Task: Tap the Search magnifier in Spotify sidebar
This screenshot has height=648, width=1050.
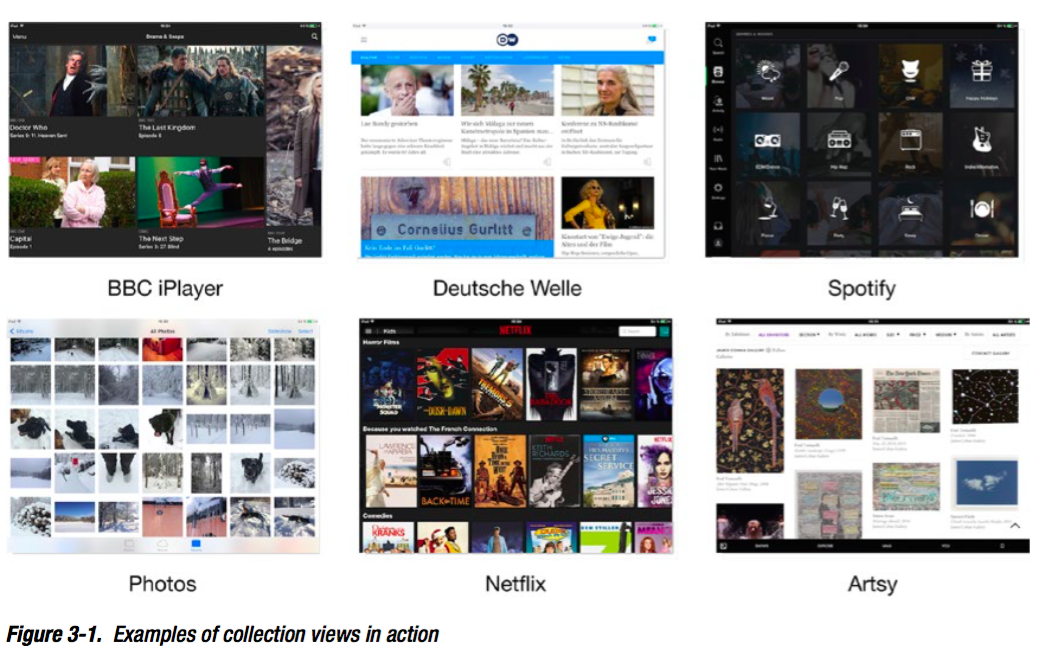Action: pyautogui.click(x=718, y=44)
